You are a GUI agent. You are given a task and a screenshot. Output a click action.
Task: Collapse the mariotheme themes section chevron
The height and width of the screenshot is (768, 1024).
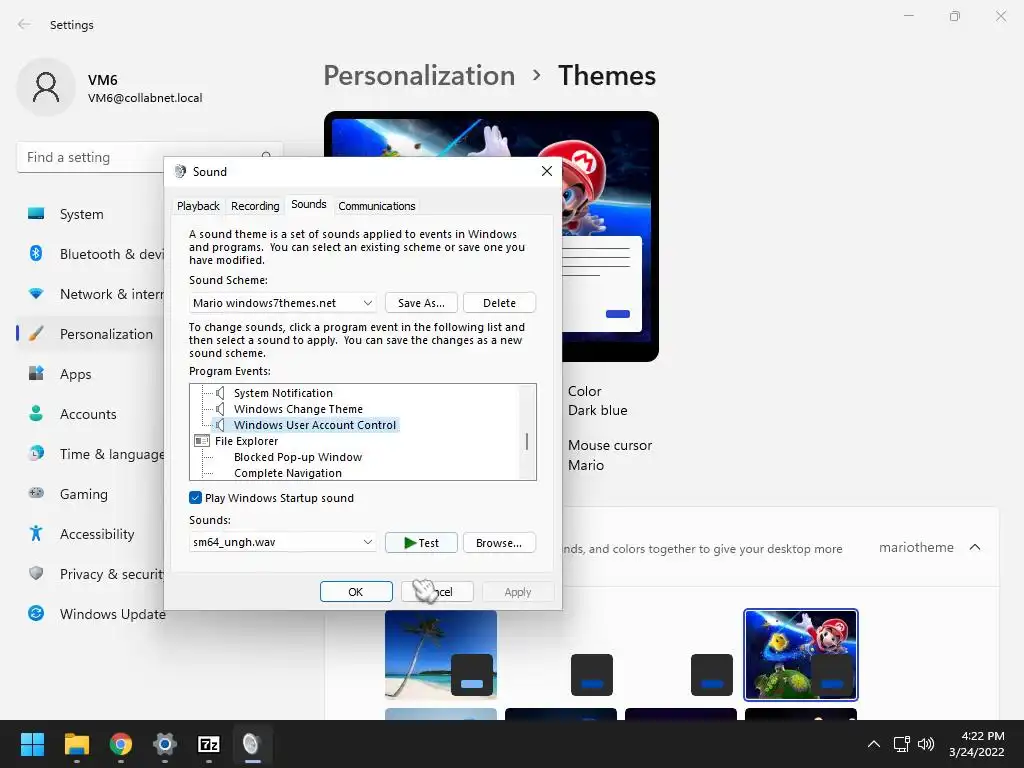pos(975,547)
